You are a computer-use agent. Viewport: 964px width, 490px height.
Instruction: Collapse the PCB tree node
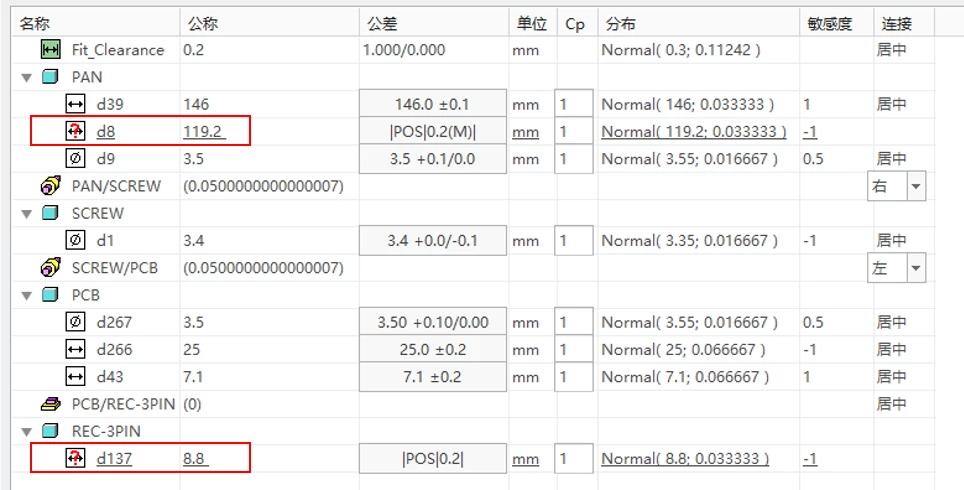(26, 296)
